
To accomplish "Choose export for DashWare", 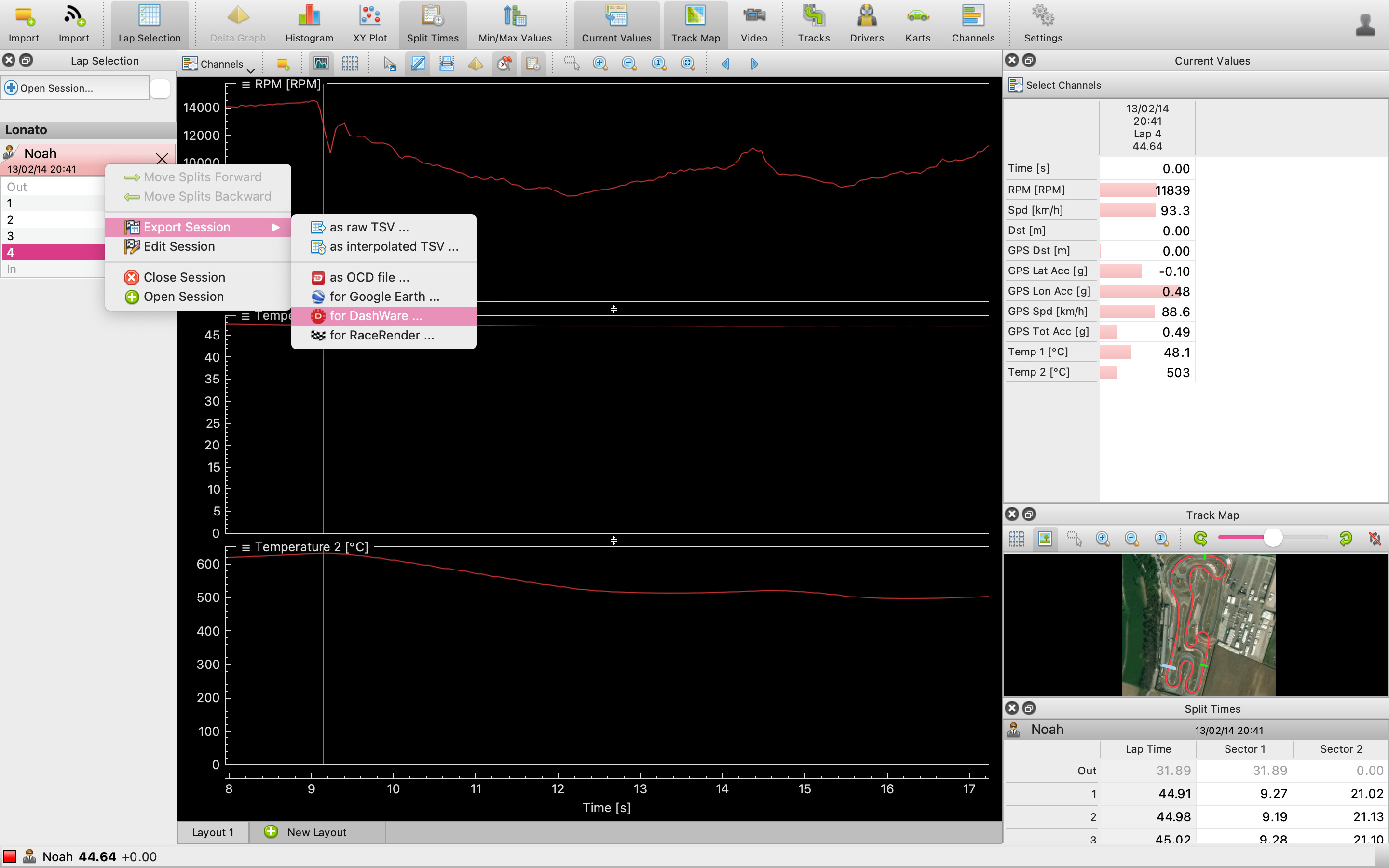I will (375, 316).
